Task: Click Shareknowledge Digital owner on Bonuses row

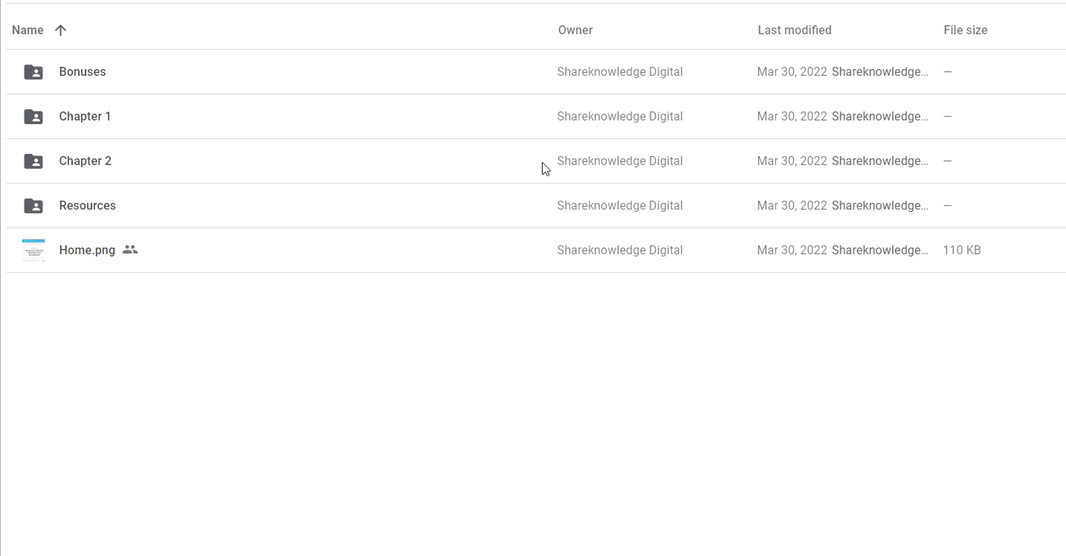Action: click(x=620, y=71)
